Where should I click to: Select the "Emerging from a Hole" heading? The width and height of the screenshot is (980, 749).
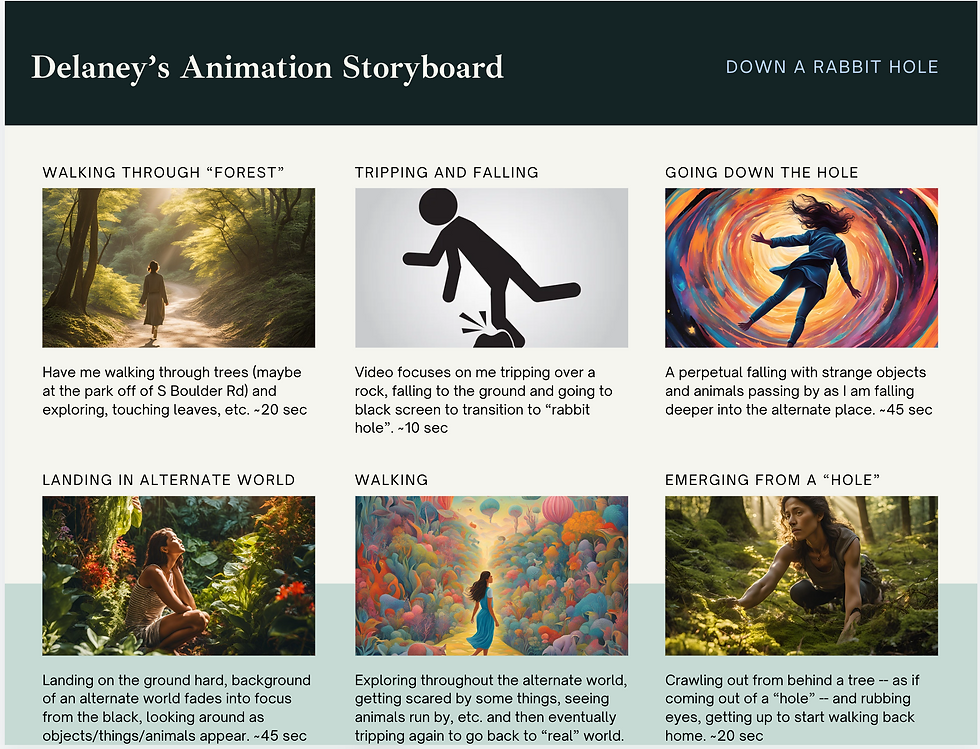click(772, 480)
